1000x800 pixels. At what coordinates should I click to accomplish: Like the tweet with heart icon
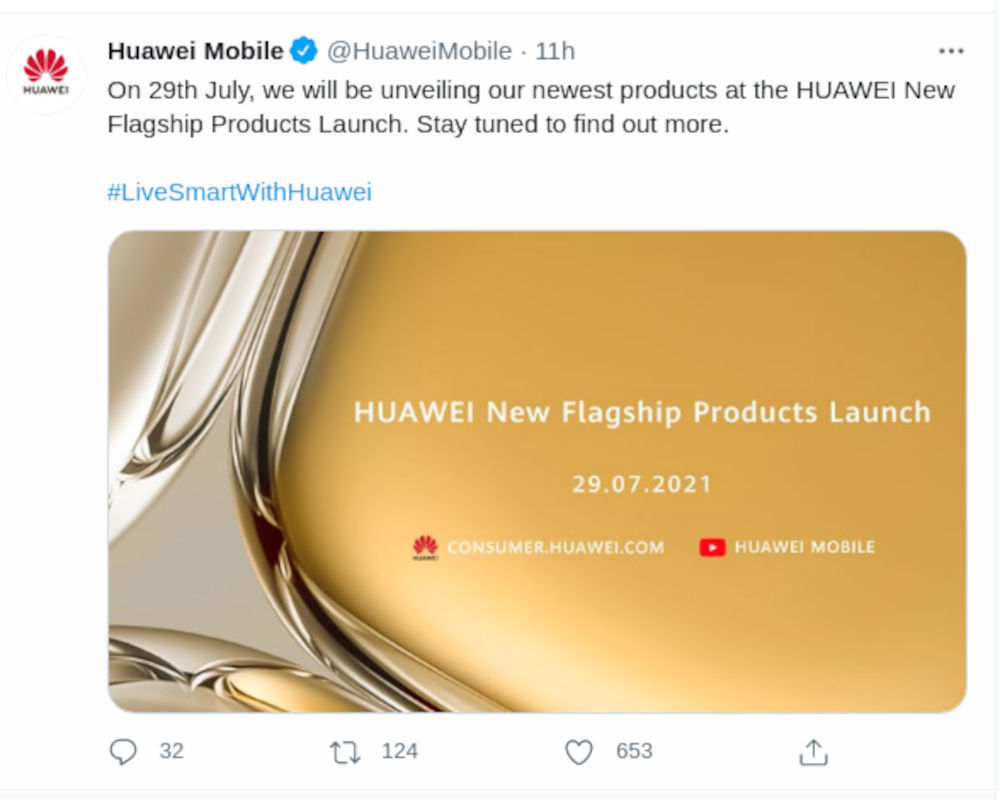pyautogui.click(x=579, y=752)
